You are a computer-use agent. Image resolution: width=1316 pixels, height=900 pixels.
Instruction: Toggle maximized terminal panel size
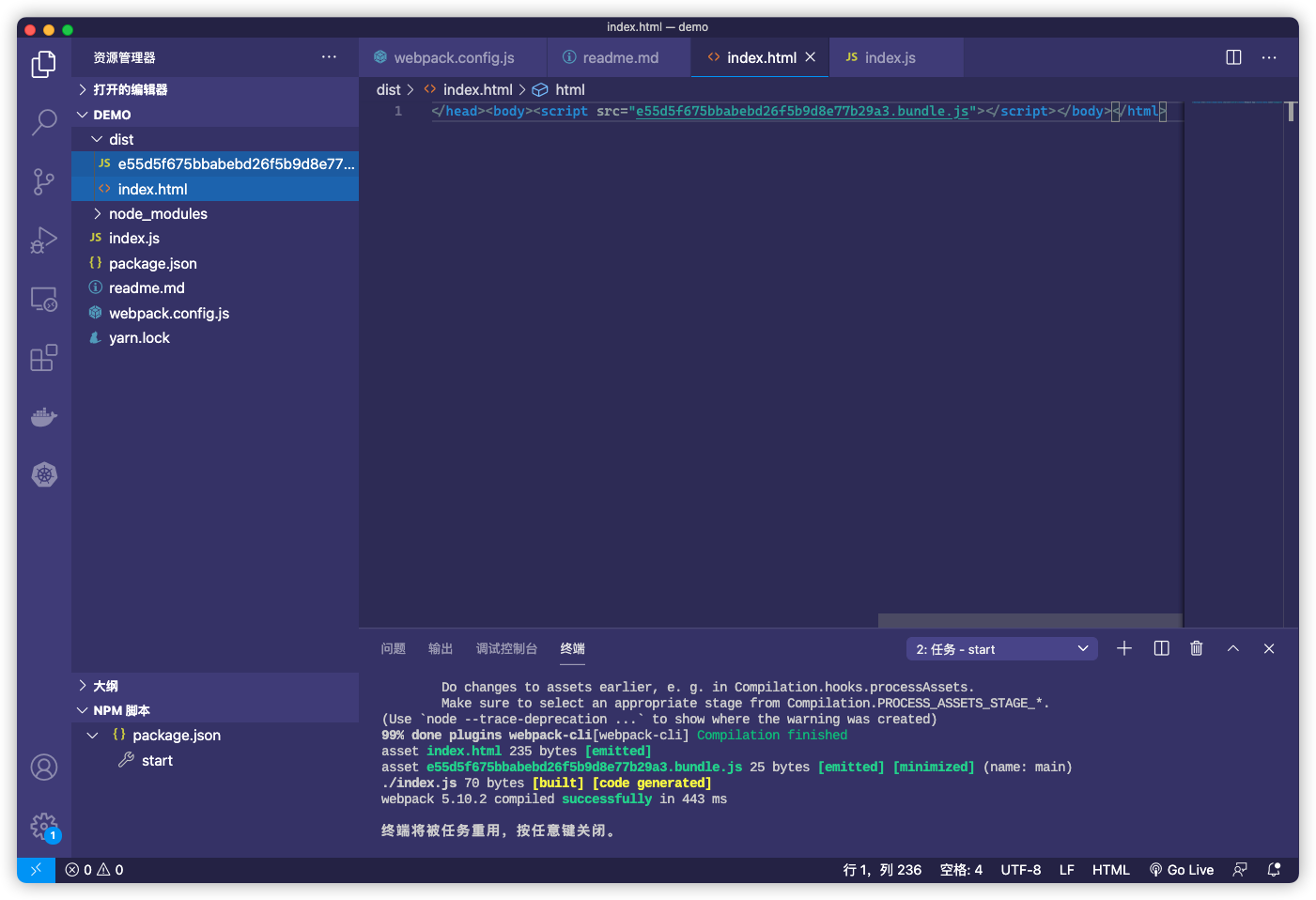(x=1232, y=648)
